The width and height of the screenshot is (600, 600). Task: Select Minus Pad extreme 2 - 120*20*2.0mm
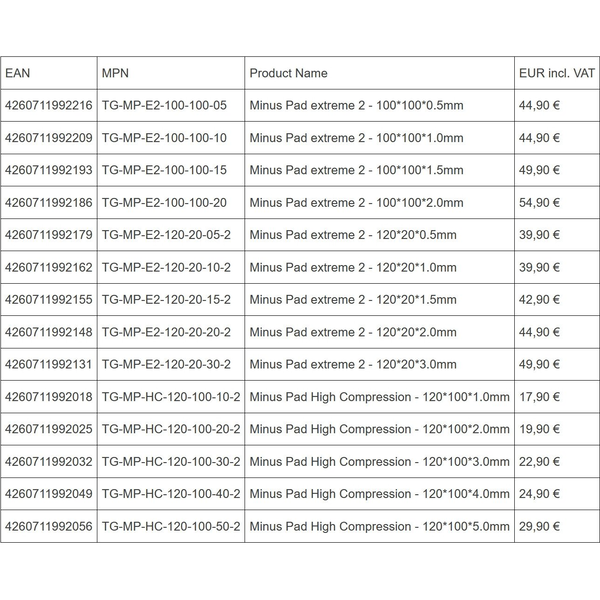pos(353,332)
